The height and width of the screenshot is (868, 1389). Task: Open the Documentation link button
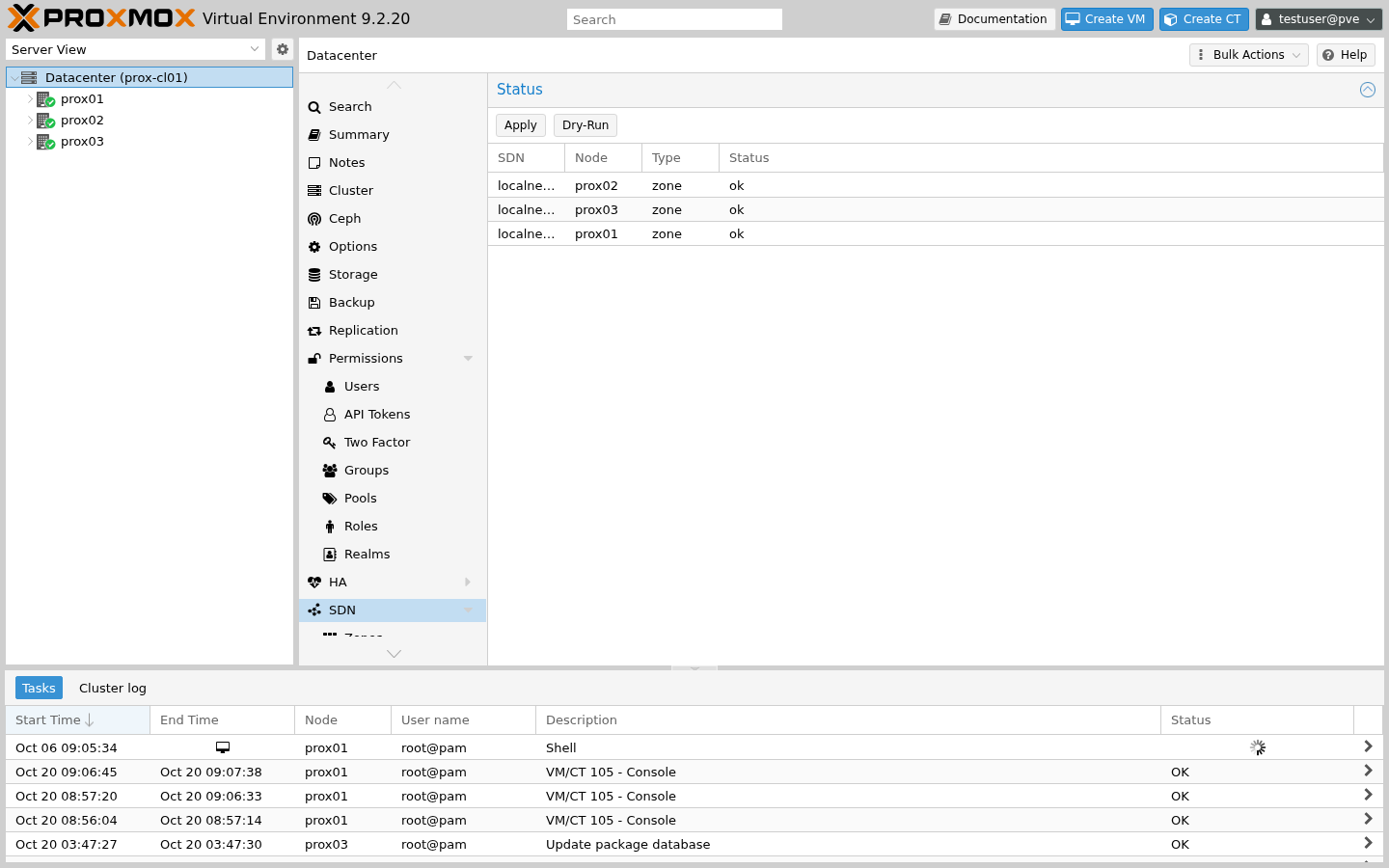(994, 19)
